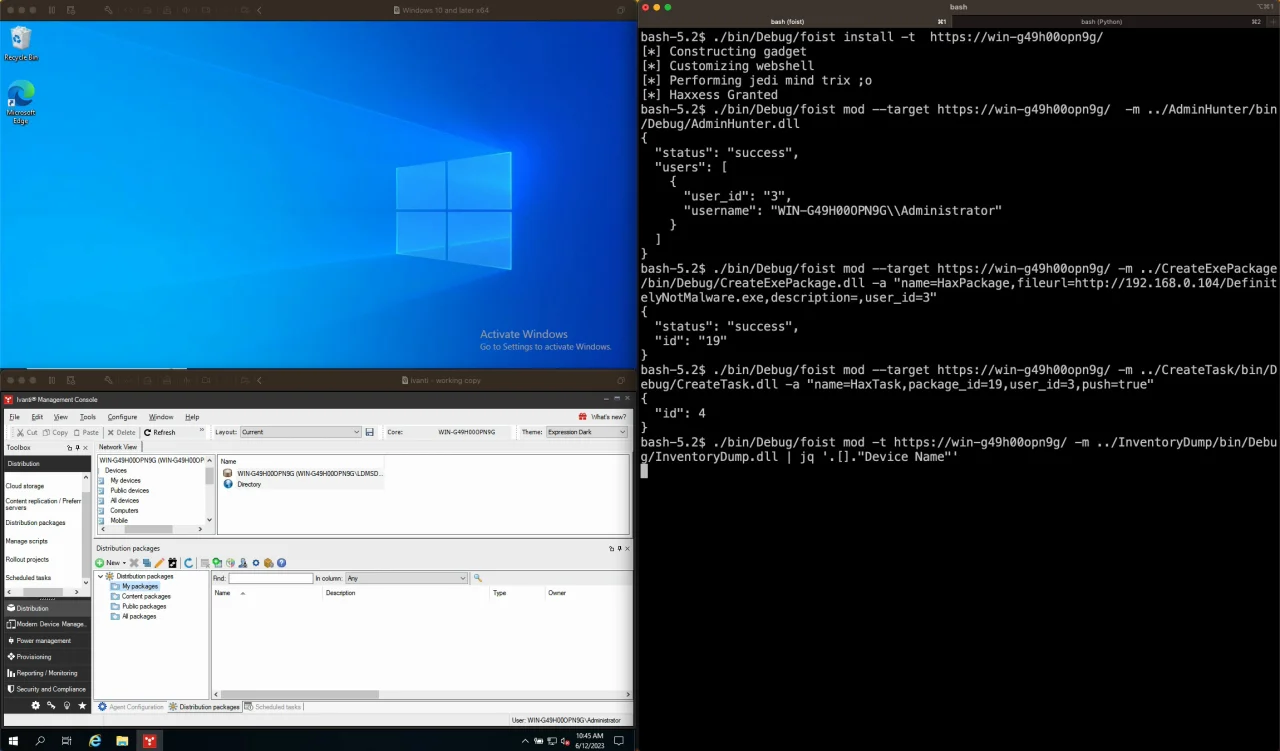This screenshot has width=1280, height=751.
Task: Switch to the Agent Configuration tab
Action: coord(131,707)
